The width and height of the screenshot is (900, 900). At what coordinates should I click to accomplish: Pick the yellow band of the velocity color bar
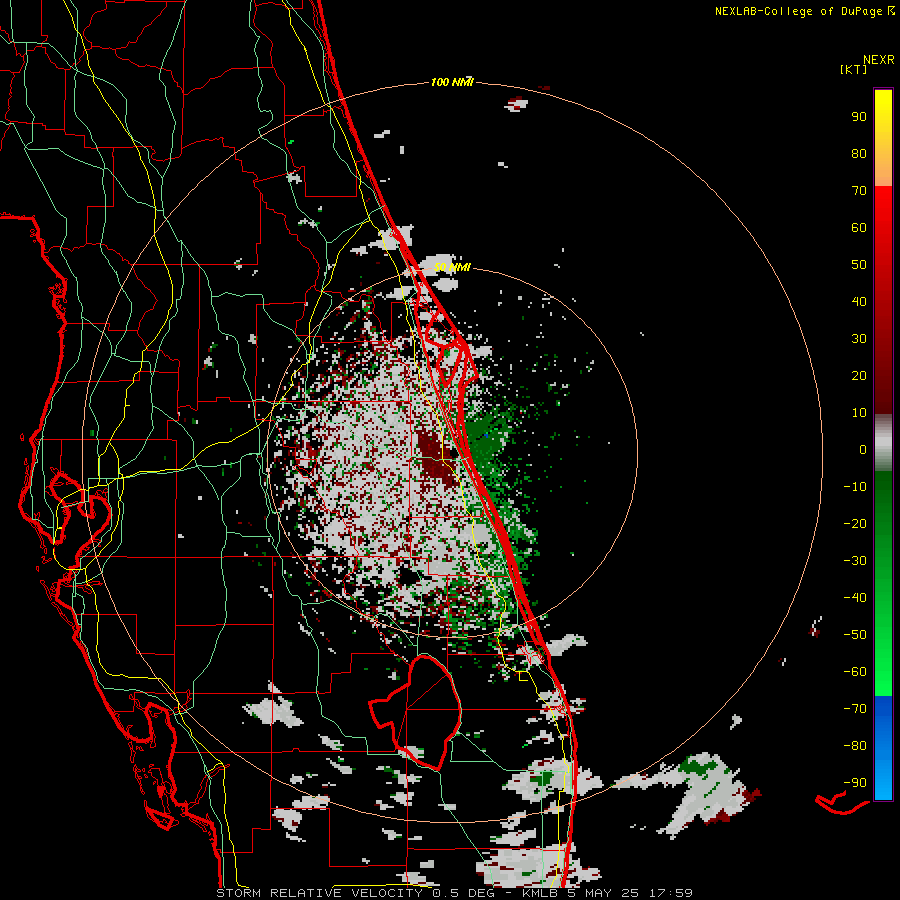tap(883, 138)
